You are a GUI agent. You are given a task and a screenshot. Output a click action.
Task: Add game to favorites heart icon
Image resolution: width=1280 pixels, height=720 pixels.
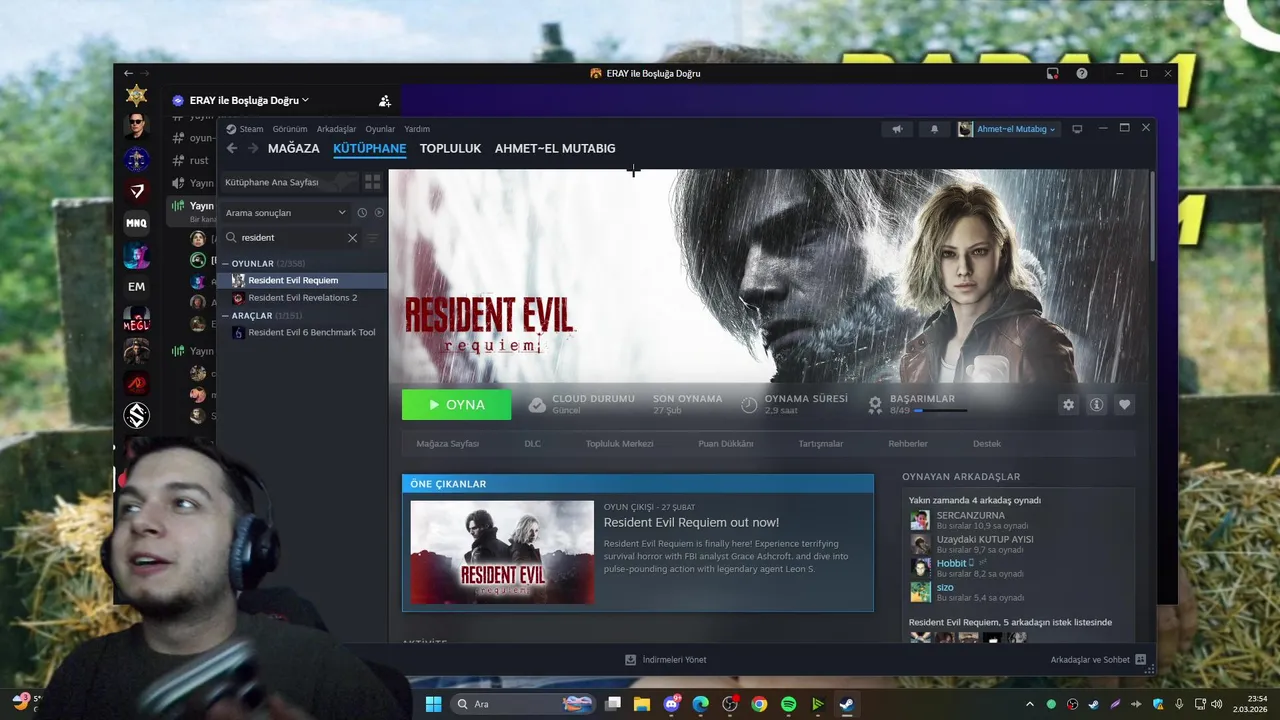[1124, 404]
